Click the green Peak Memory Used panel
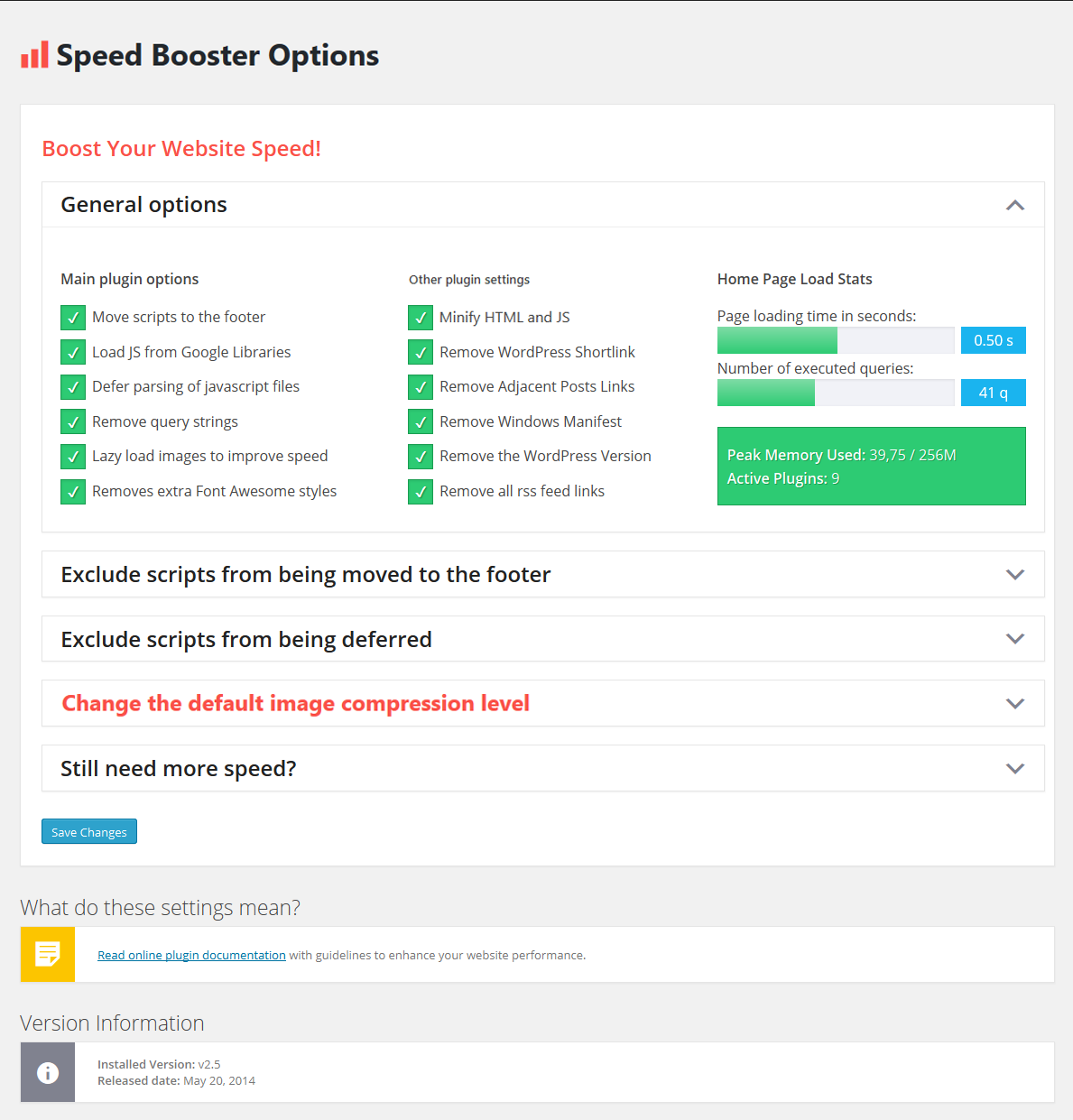 pos(871,466)
